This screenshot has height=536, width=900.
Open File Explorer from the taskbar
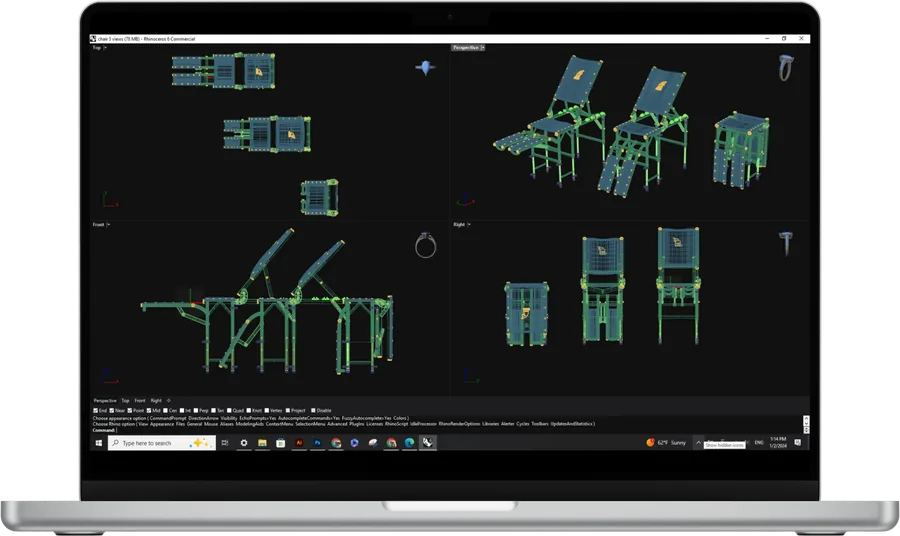[x=262, y=443]
